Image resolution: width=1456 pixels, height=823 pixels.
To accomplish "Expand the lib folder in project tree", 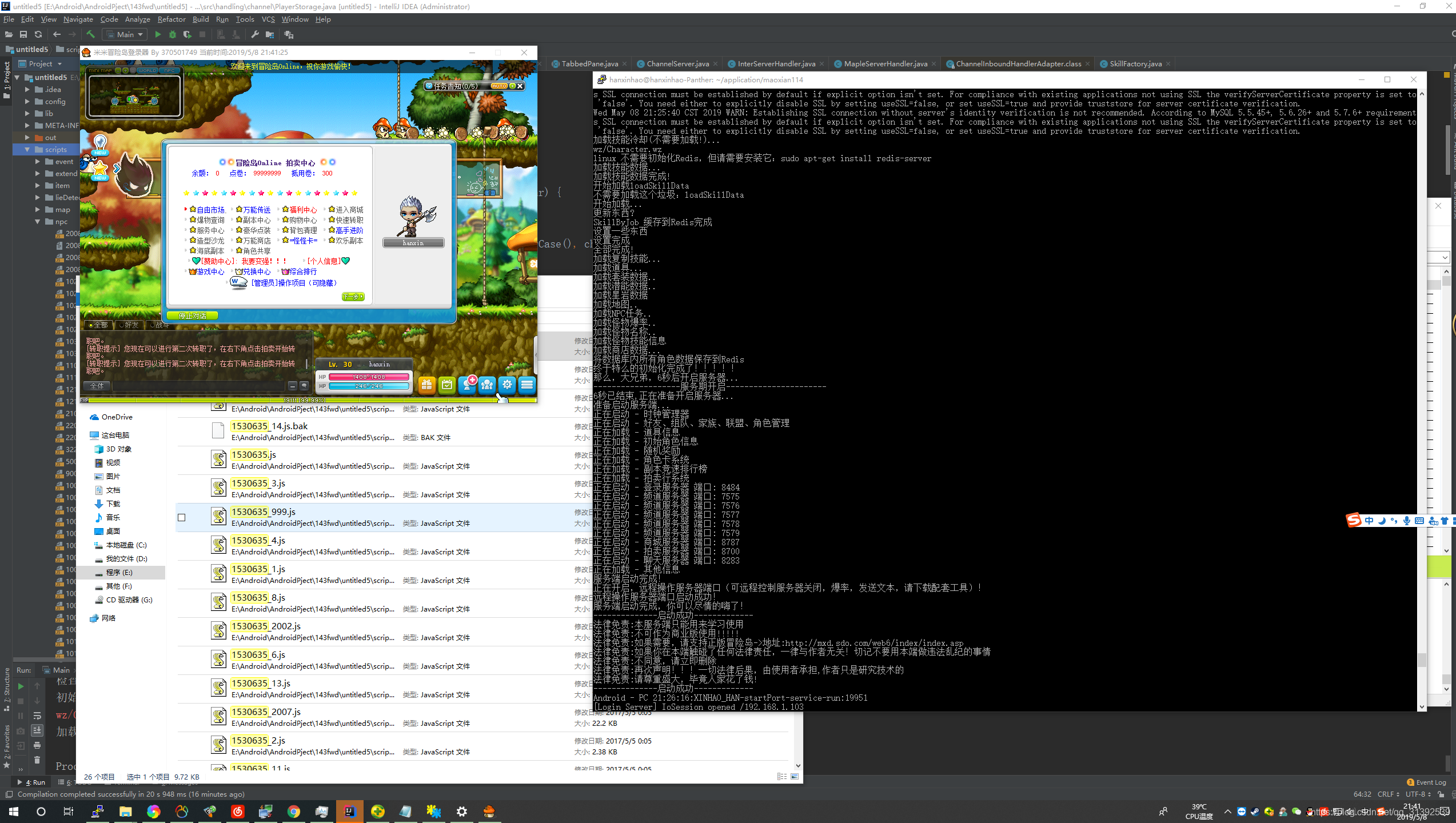I will (x=27, y=114).
